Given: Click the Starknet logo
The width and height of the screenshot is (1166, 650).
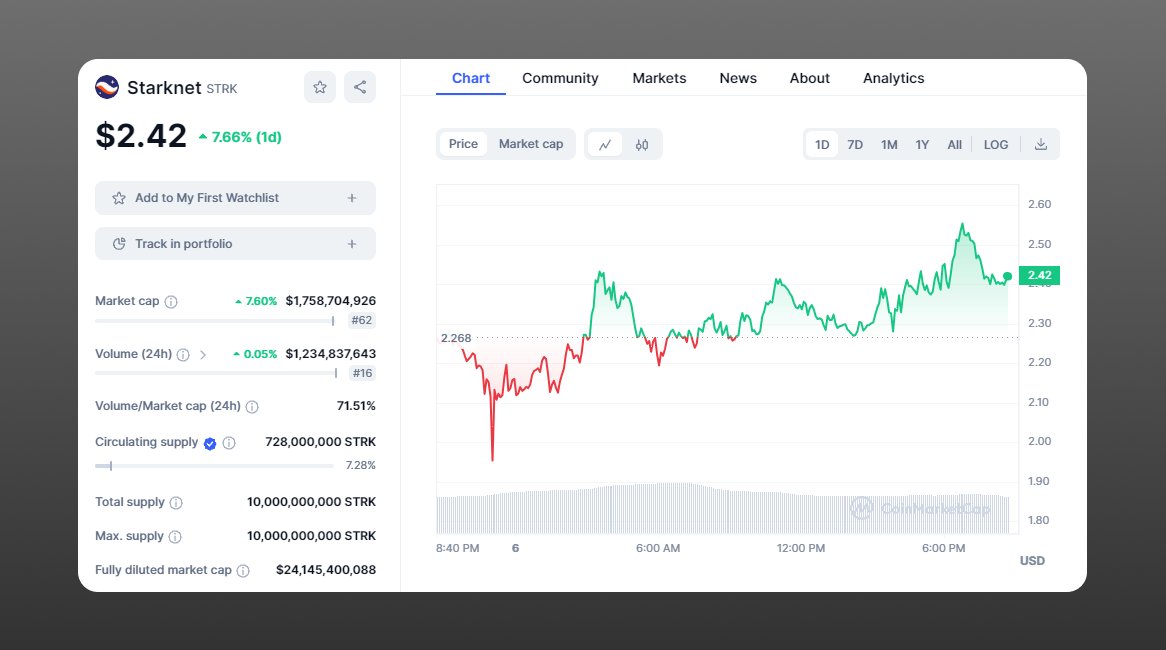Looking at the screenshot, I should (106, 87).
